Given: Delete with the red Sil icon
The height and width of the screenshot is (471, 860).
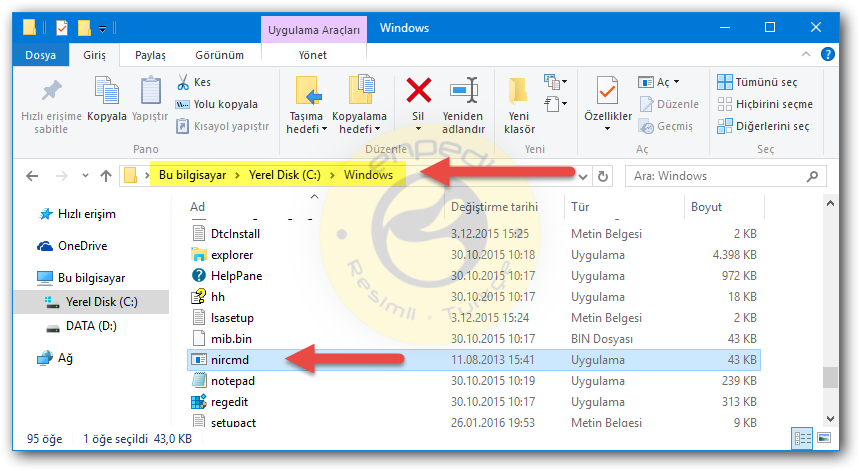Looking at the screenshot, I should [418, 90].
